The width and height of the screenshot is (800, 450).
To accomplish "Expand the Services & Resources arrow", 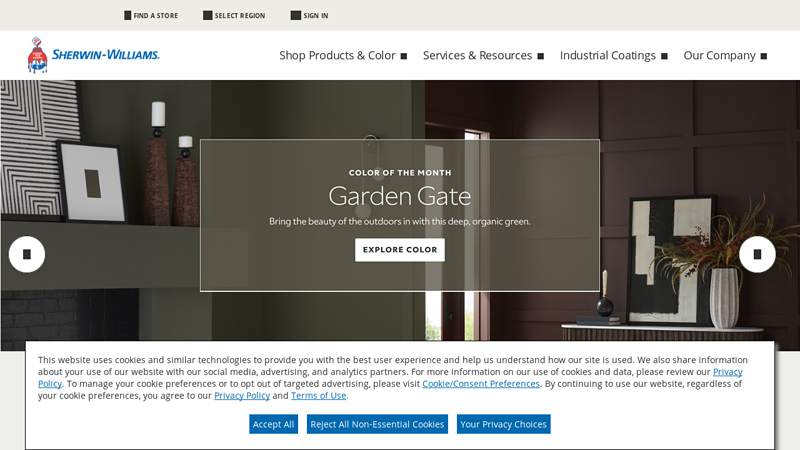I will click(x=541, y=56).
